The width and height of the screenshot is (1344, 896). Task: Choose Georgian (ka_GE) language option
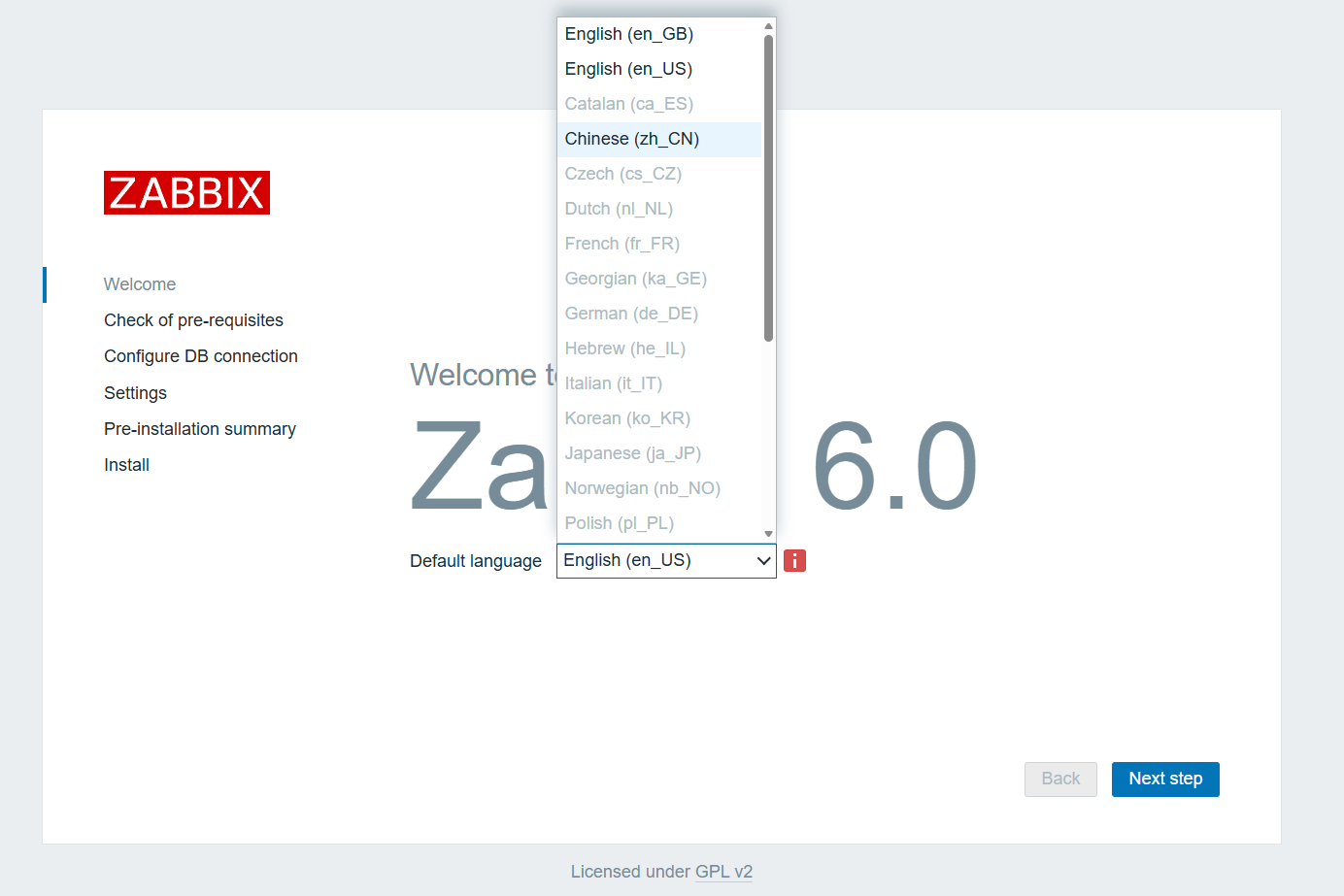tap(659, 279)
